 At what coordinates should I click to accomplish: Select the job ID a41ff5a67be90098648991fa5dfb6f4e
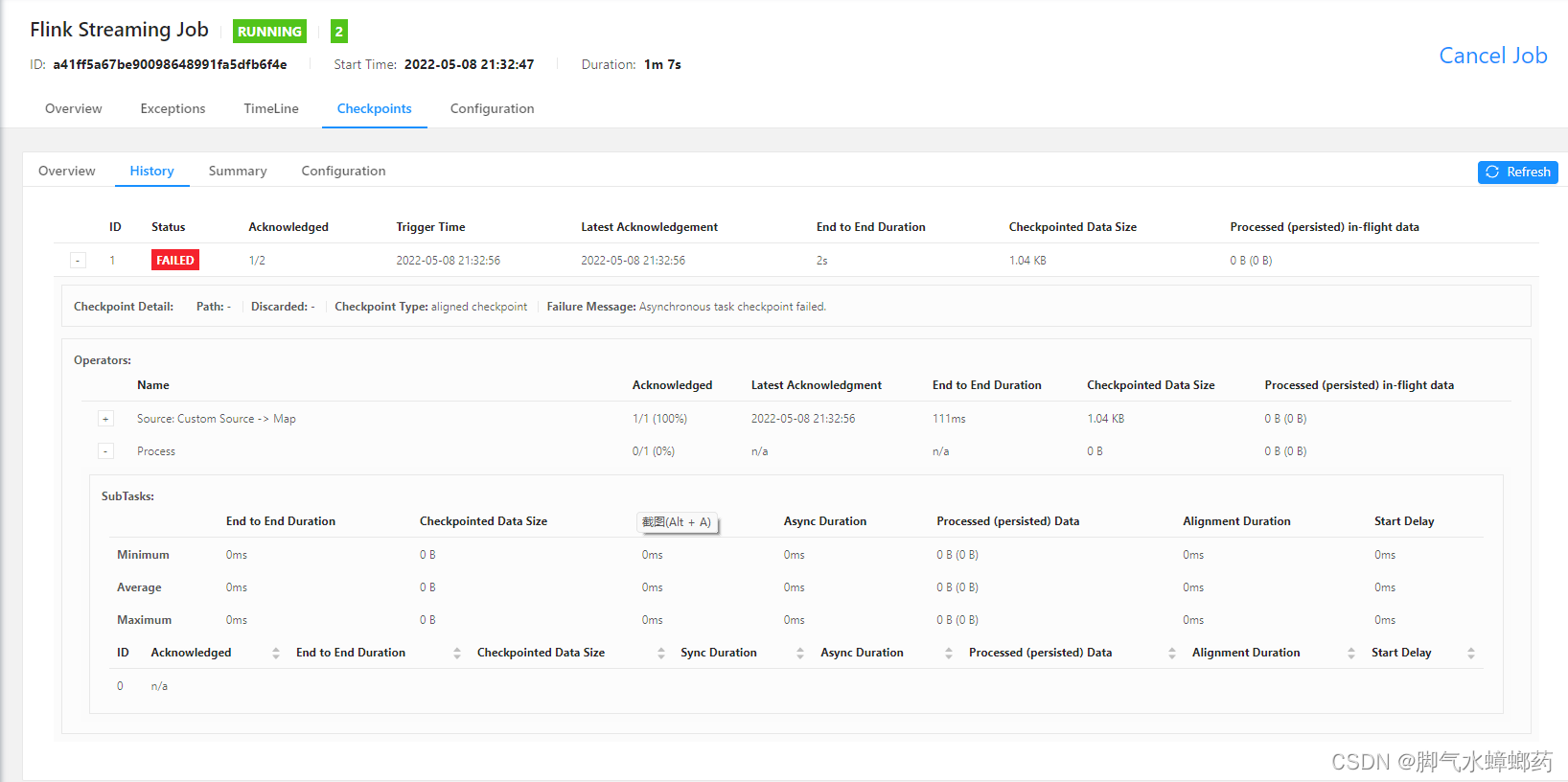point(170,64)
